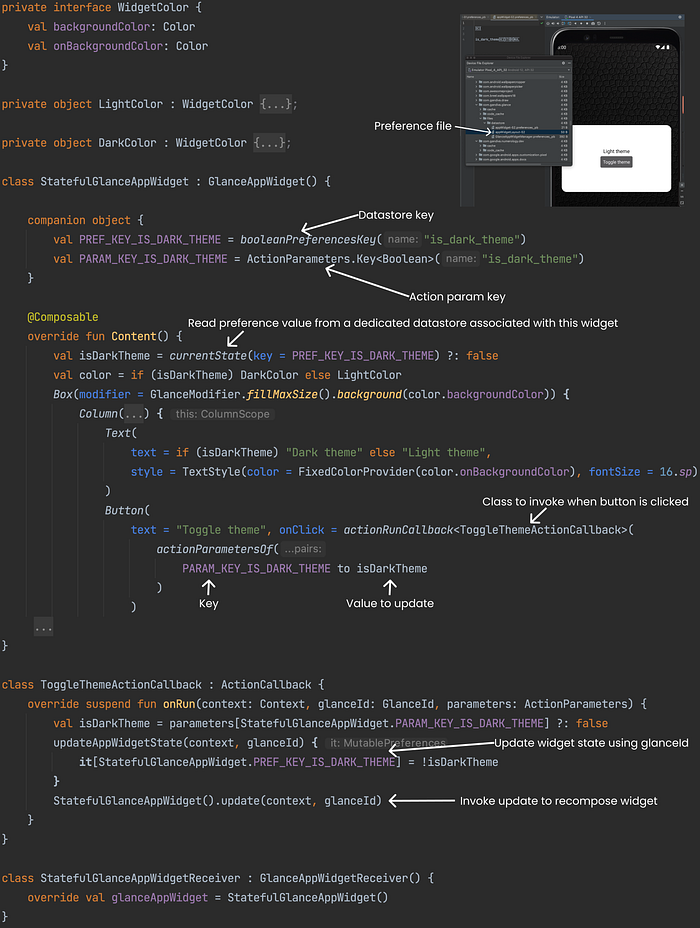
Task: Expand the folded '...' block below the Button call
Action: coord(43,627)
